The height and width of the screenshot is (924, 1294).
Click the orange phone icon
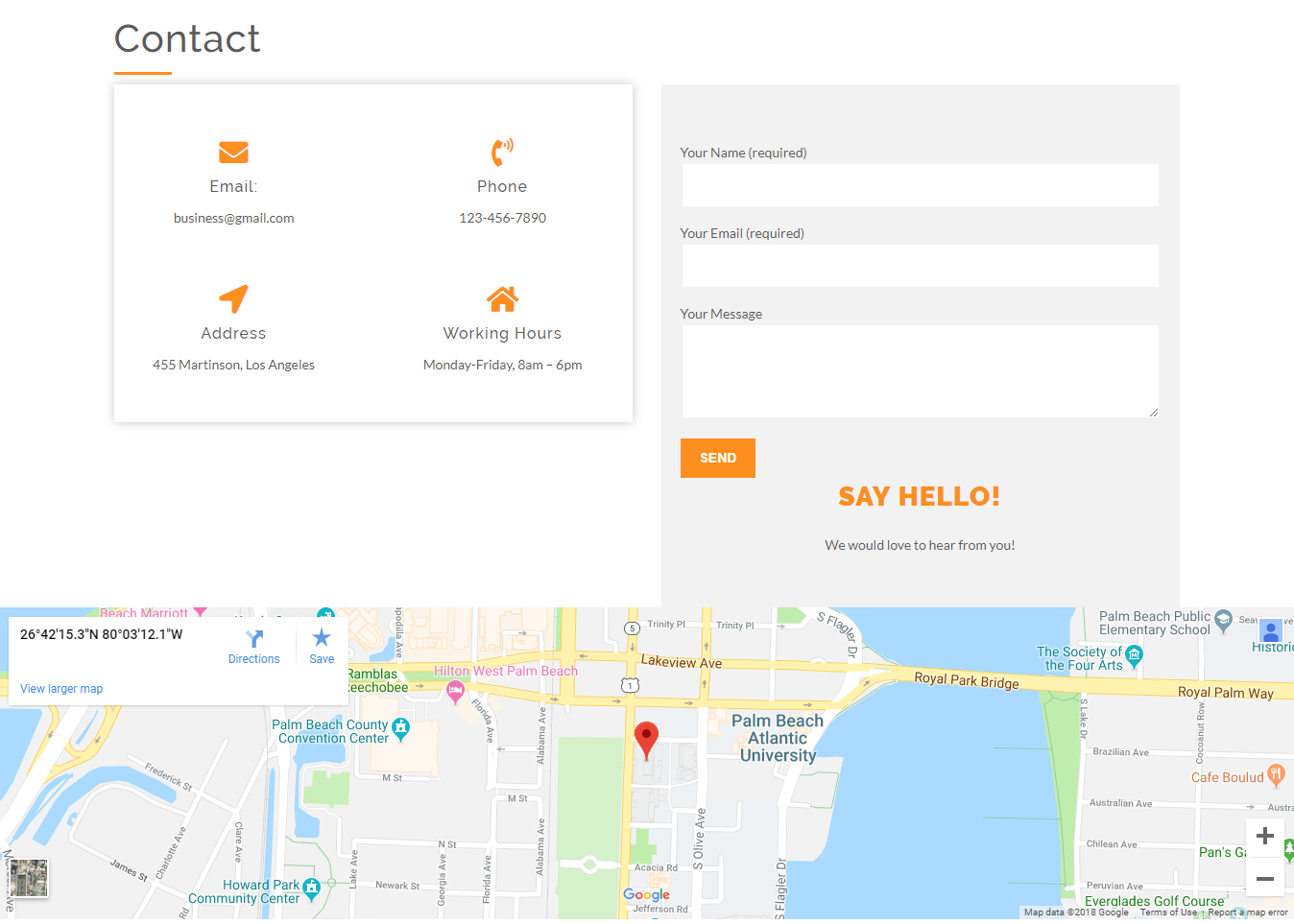point(502,152)
